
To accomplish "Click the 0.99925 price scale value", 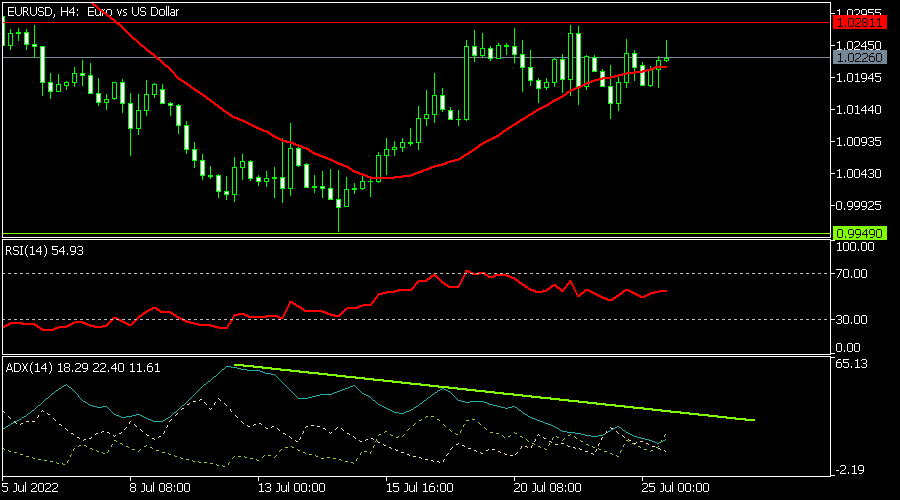I will [859, 206].
